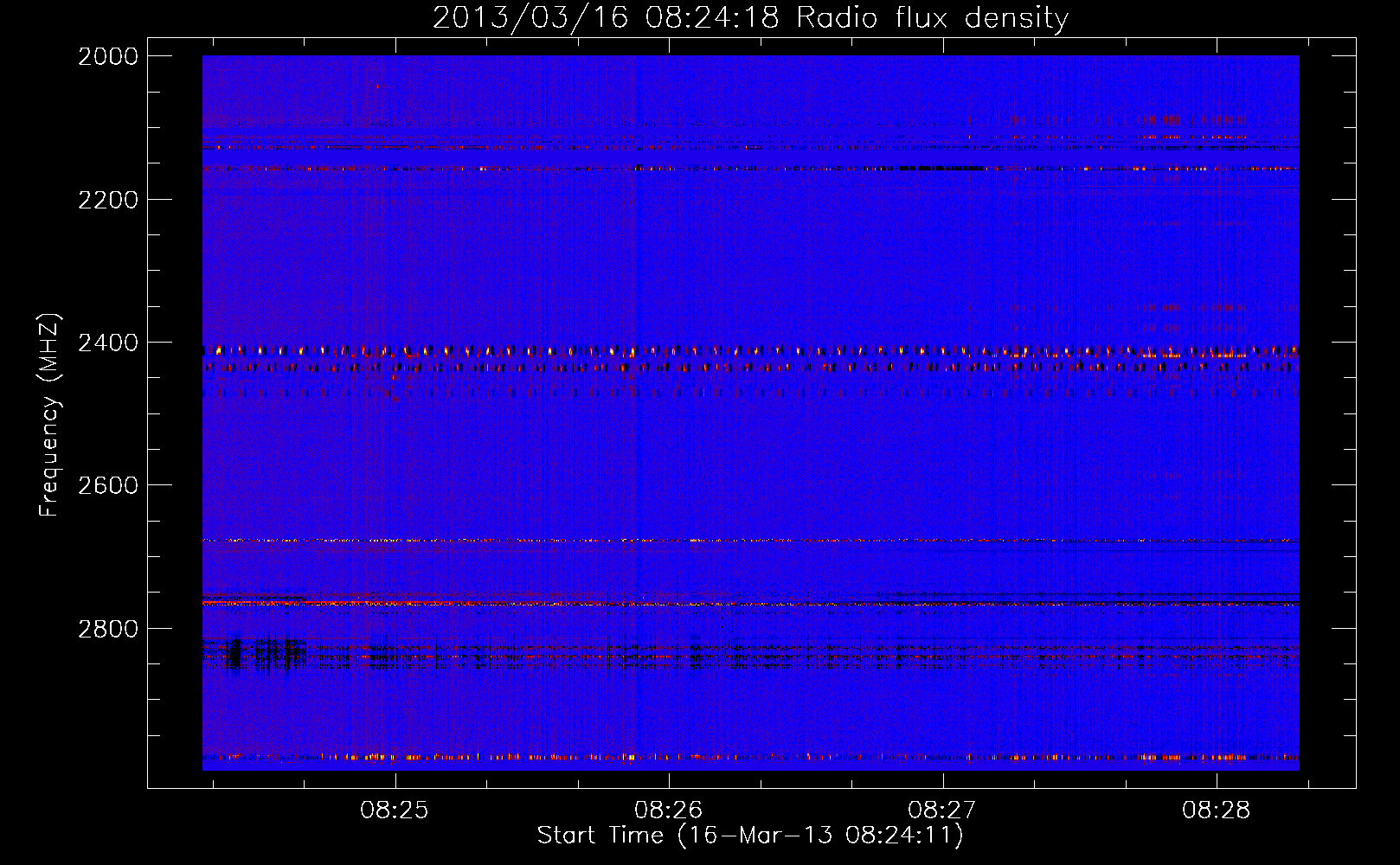Image resolution: width=1400 pixels, height=865 pixels.
Task: Select the 2800 frequency axis label
Action: [108, 628]
